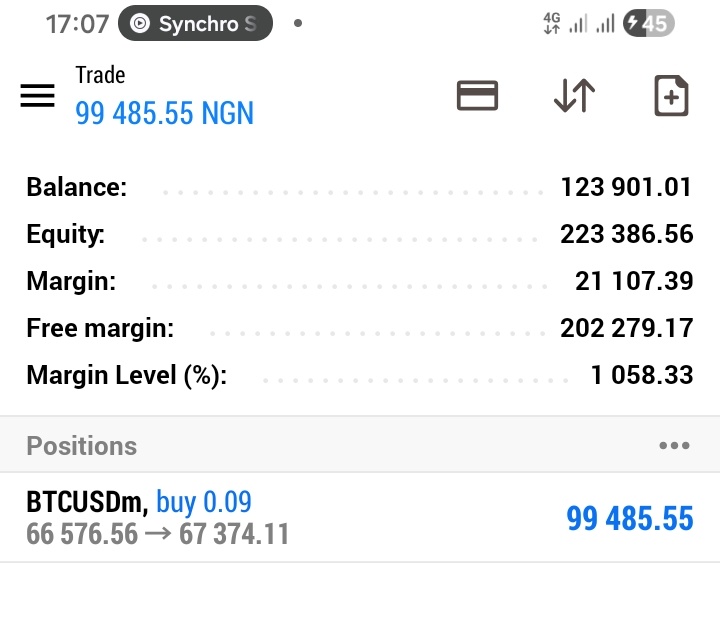This screenshot has width=720, height=634.
Task: Tap the margin level value 1 058.33
Action: point(641,375)
